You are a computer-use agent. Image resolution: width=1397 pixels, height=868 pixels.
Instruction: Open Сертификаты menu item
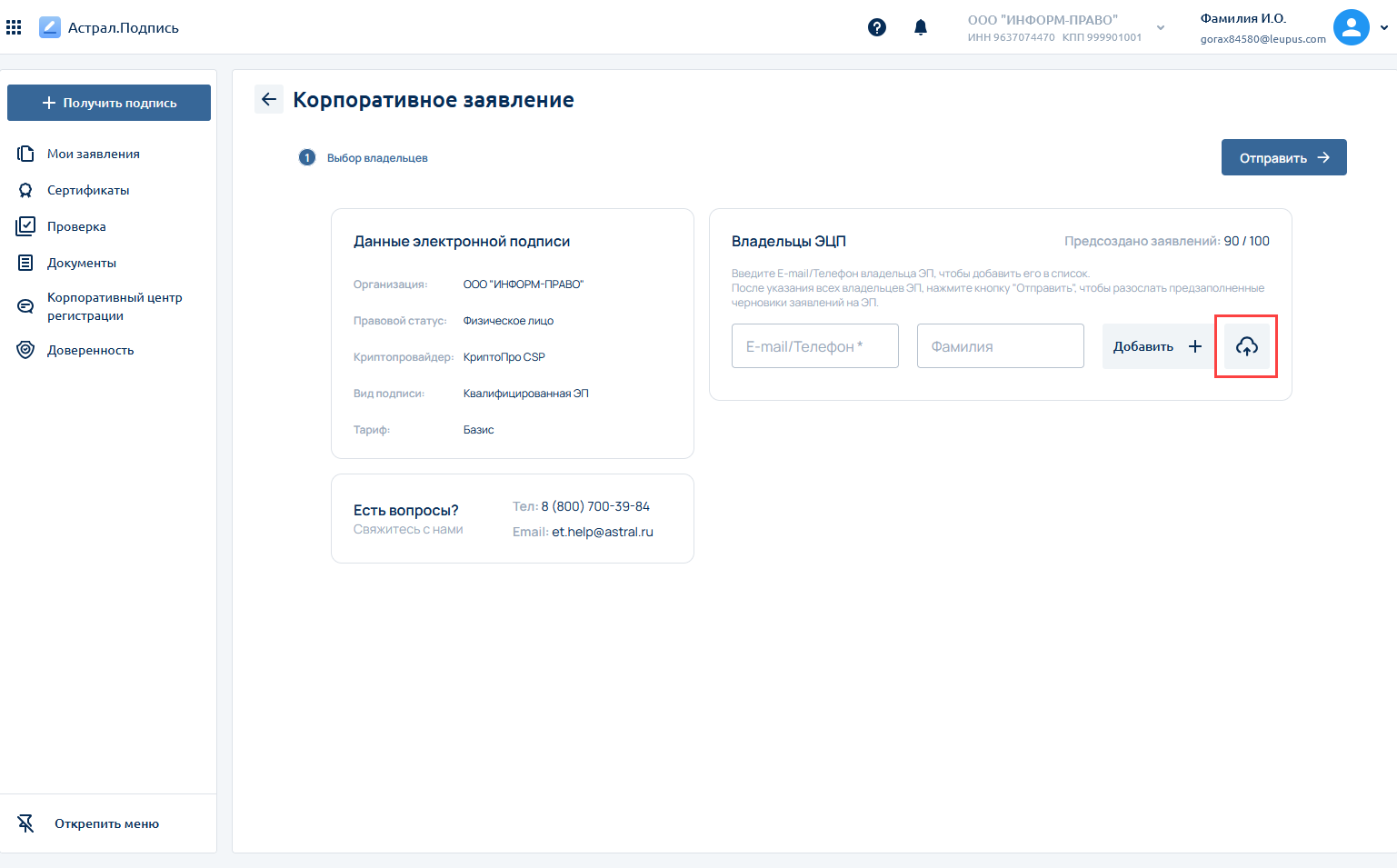pyautogui.click(x=88, y=190)
